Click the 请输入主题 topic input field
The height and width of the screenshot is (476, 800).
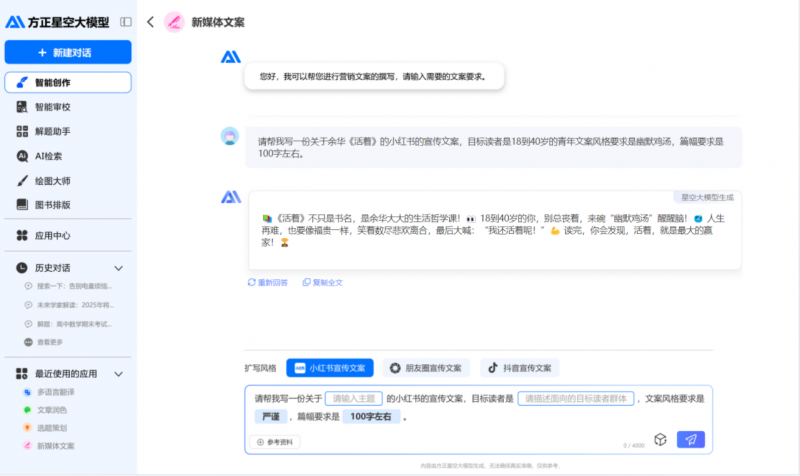(354, 398)
